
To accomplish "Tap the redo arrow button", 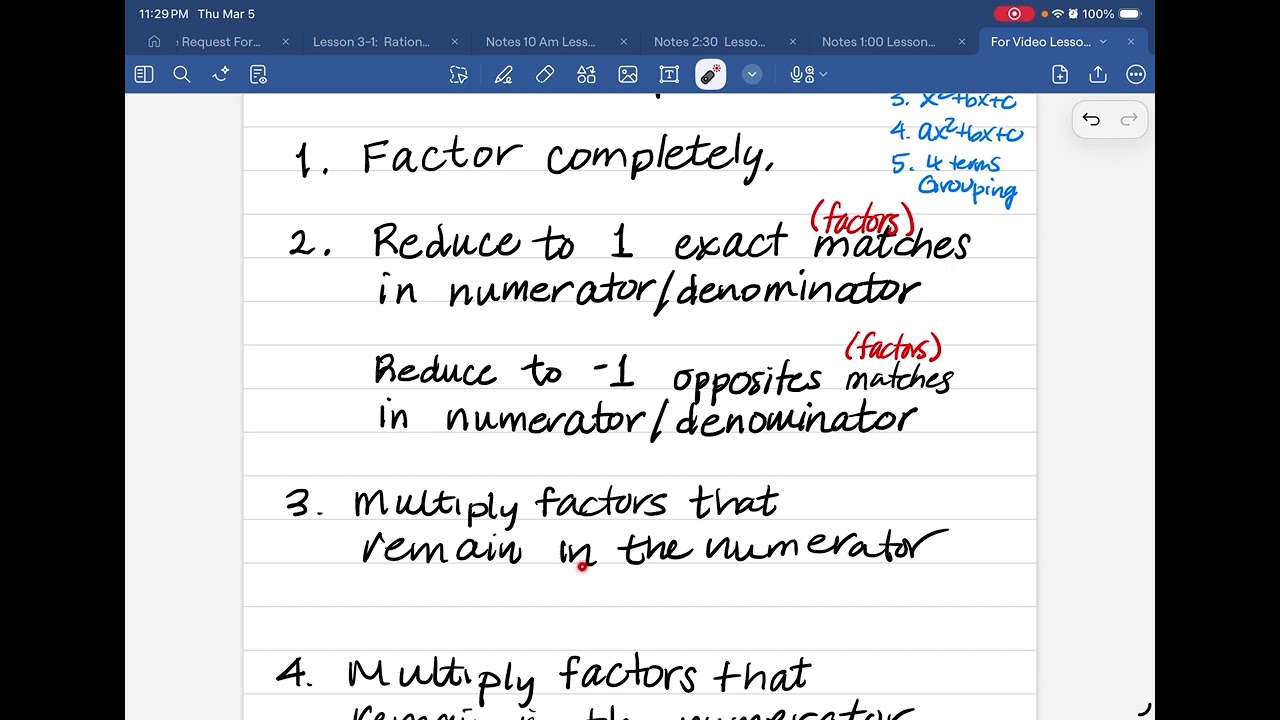I will 1129,120.
